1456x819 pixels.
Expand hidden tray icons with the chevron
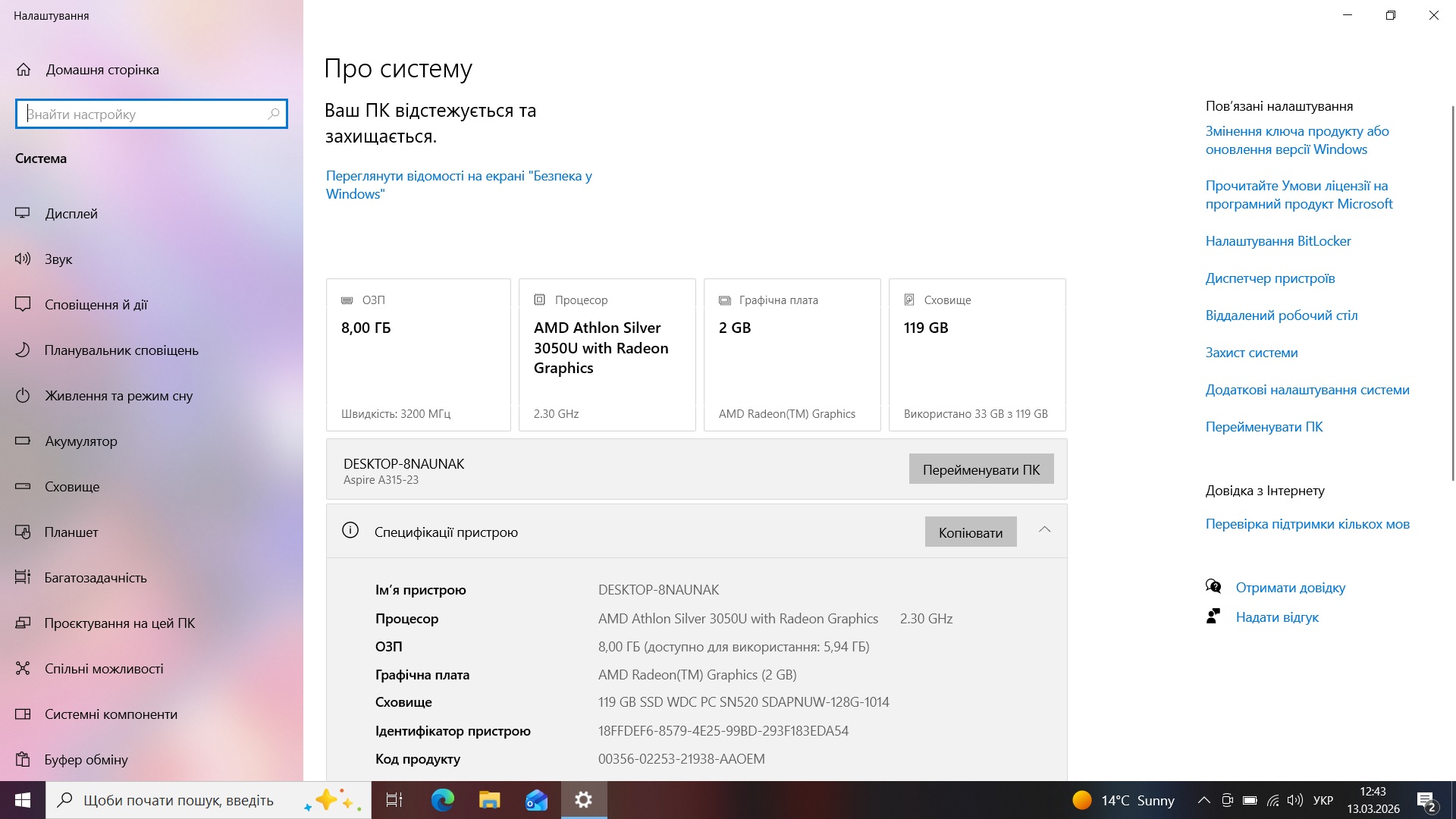[x=1203, y=800]
